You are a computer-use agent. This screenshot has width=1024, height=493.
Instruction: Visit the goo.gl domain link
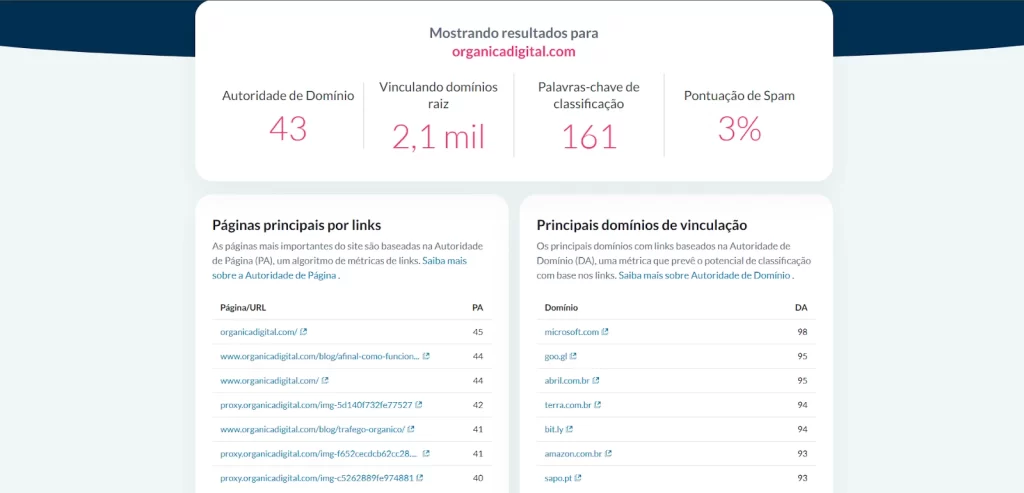[x=556, y=356]
